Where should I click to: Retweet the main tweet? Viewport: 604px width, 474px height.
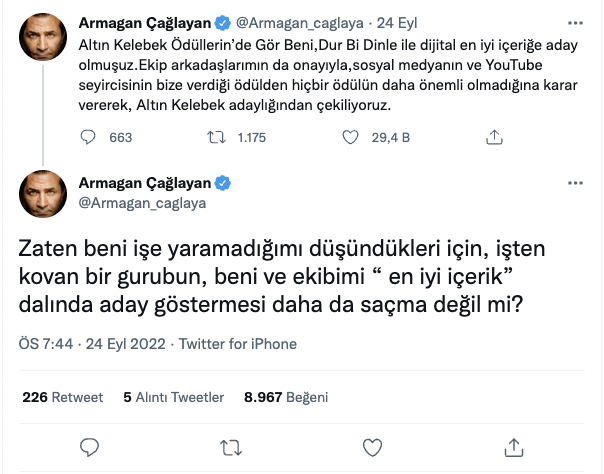coord(230,446)
